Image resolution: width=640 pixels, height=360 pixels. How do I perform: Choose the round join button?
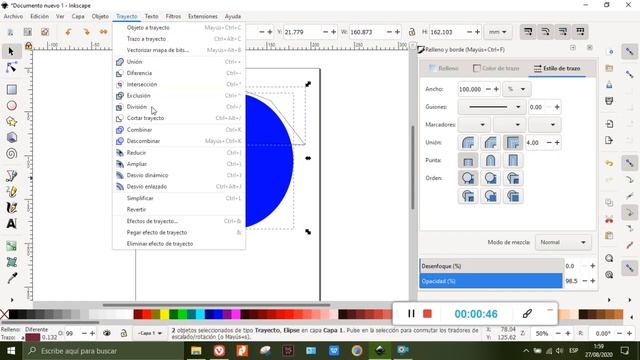[x=468, y=142]
